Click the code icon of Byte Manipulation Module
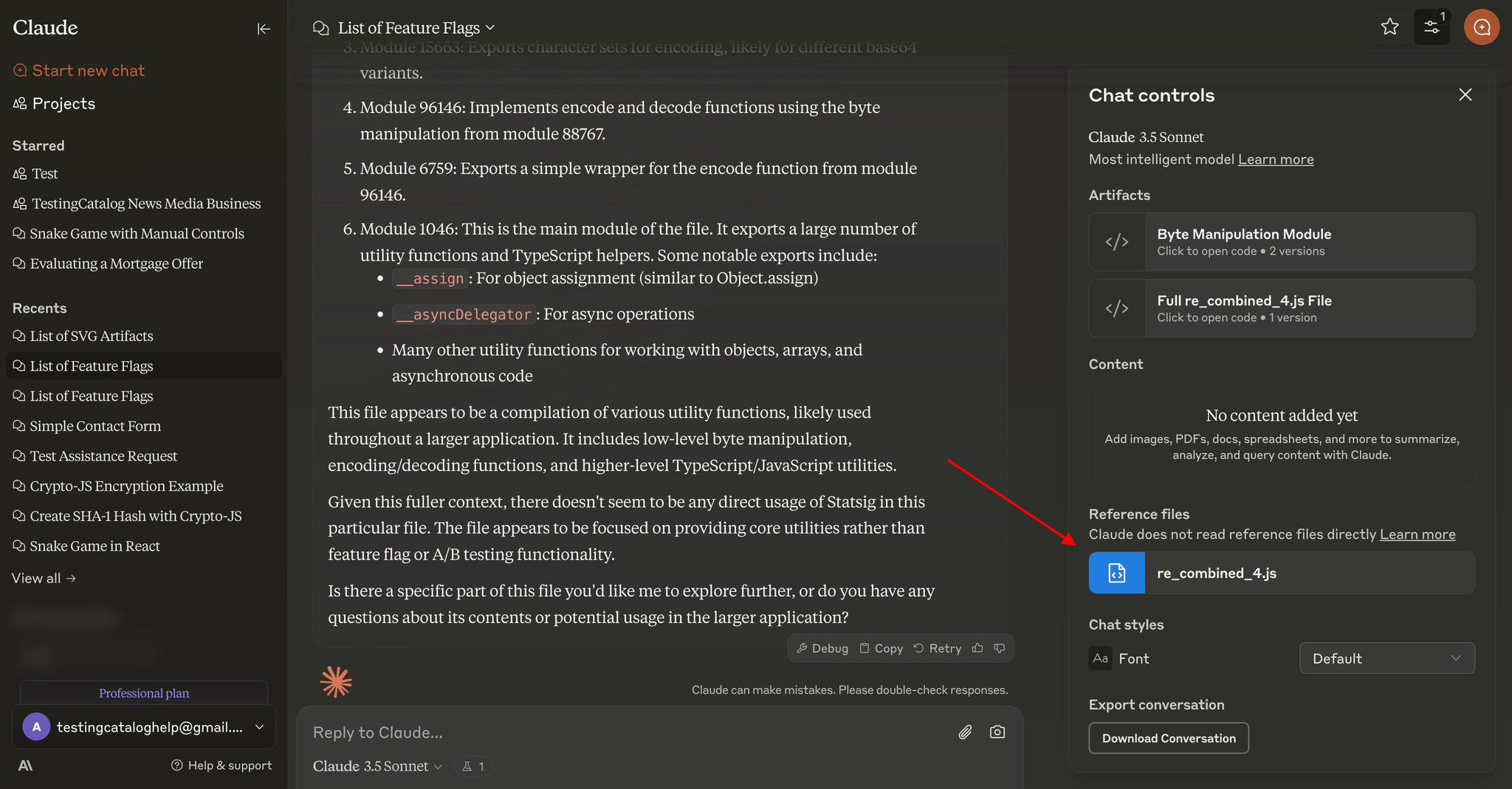The height and width of the screenshot is (789, 1512). 1116,242
